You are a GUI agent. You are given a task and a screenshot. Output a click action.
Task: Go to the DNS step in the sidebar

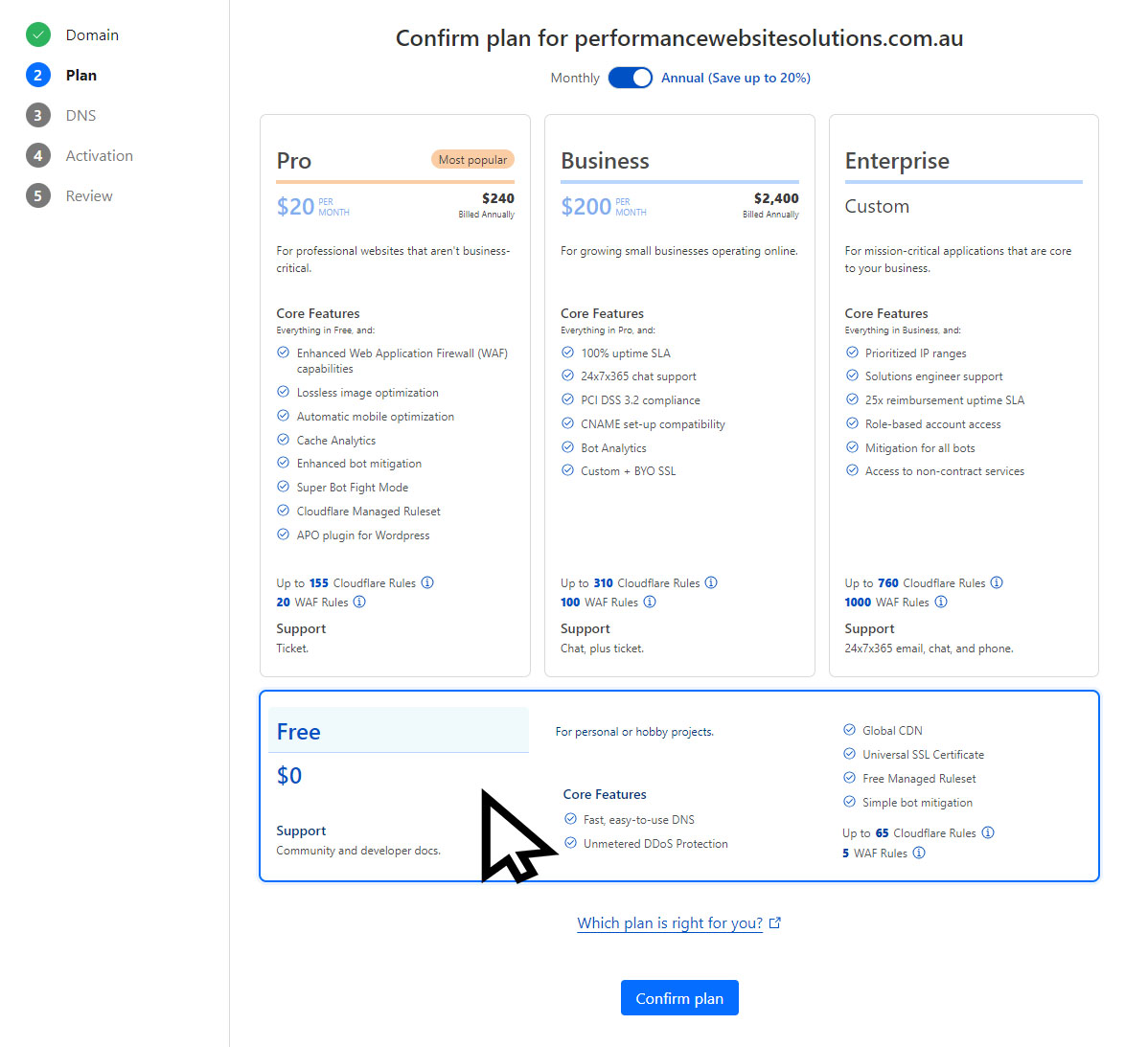(x=80, y=115)
